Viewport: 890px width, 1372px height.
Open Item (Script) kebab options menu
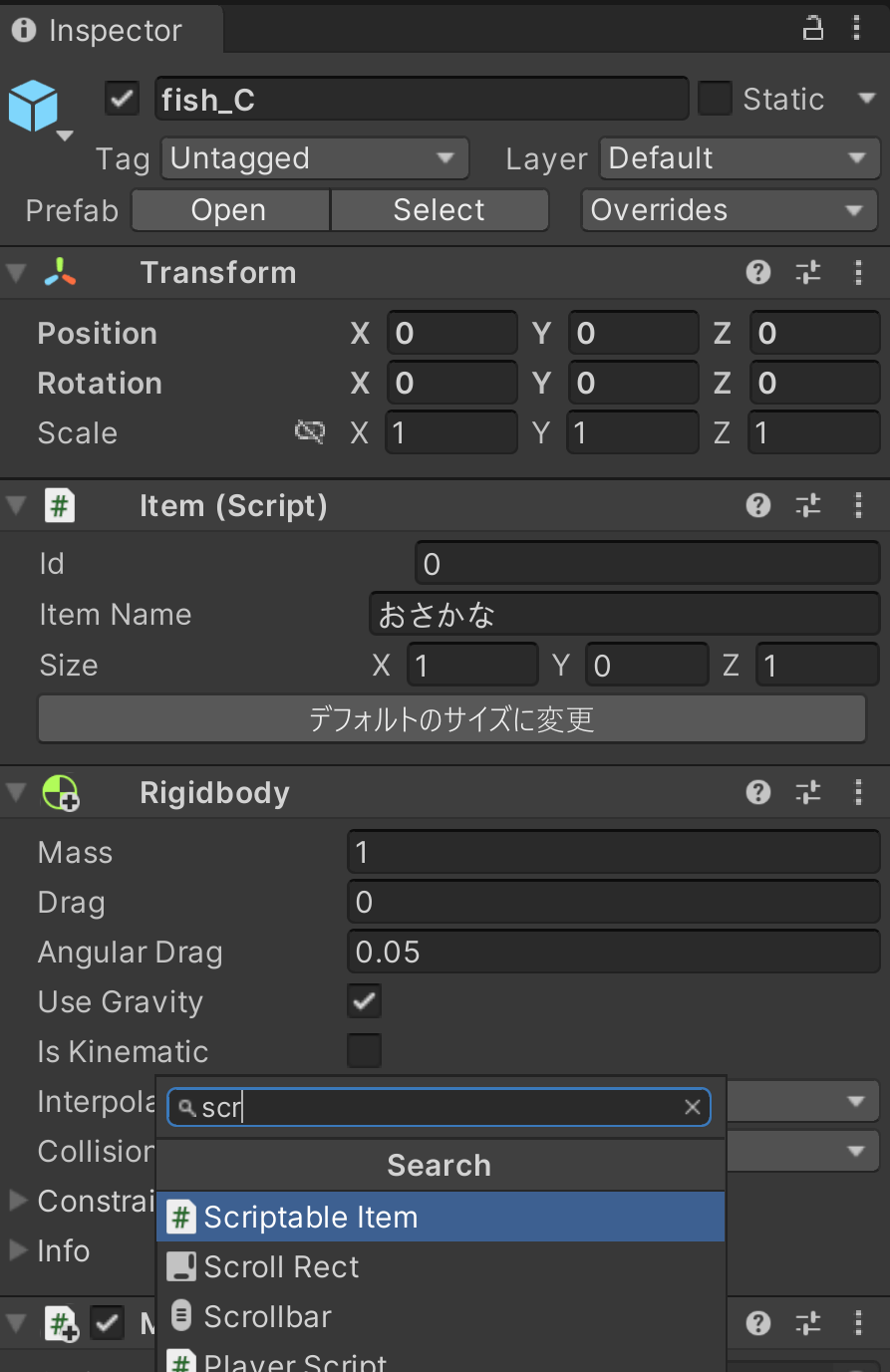858,505
